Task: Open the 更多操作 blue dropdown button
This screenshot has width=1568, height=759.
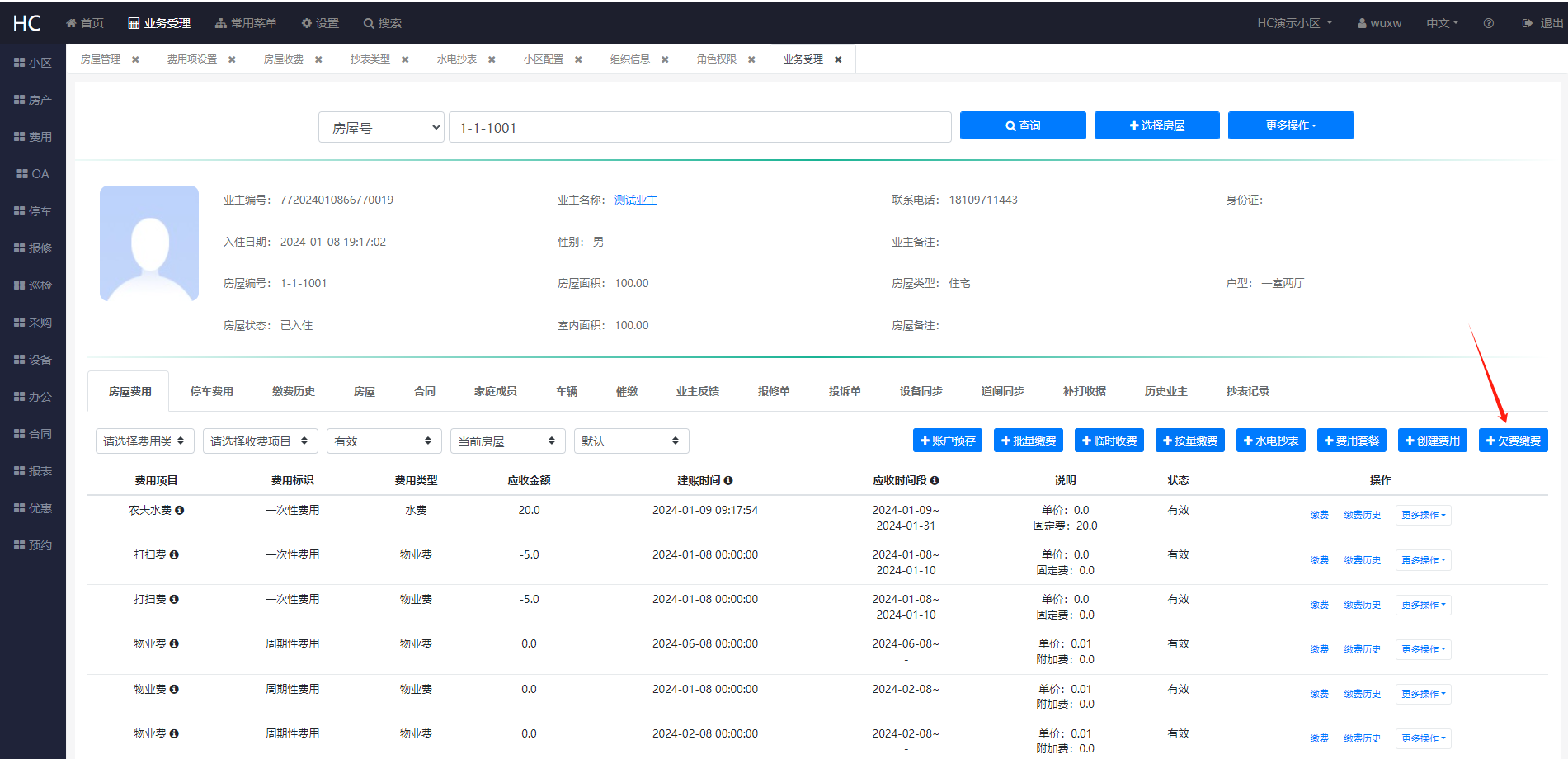Action: click(1290, 125)
